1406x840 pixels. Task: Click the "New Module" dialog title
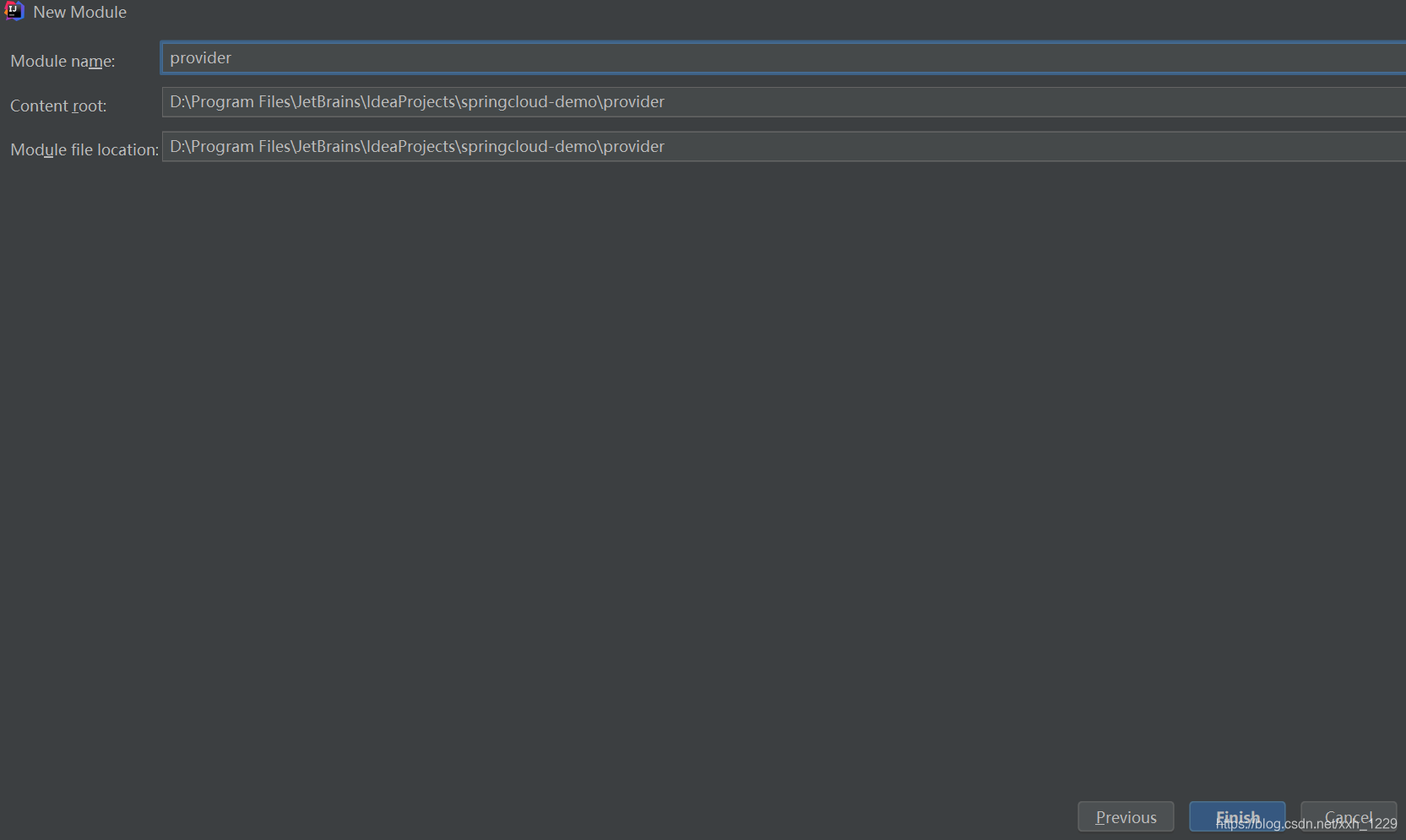pos(79,12)
